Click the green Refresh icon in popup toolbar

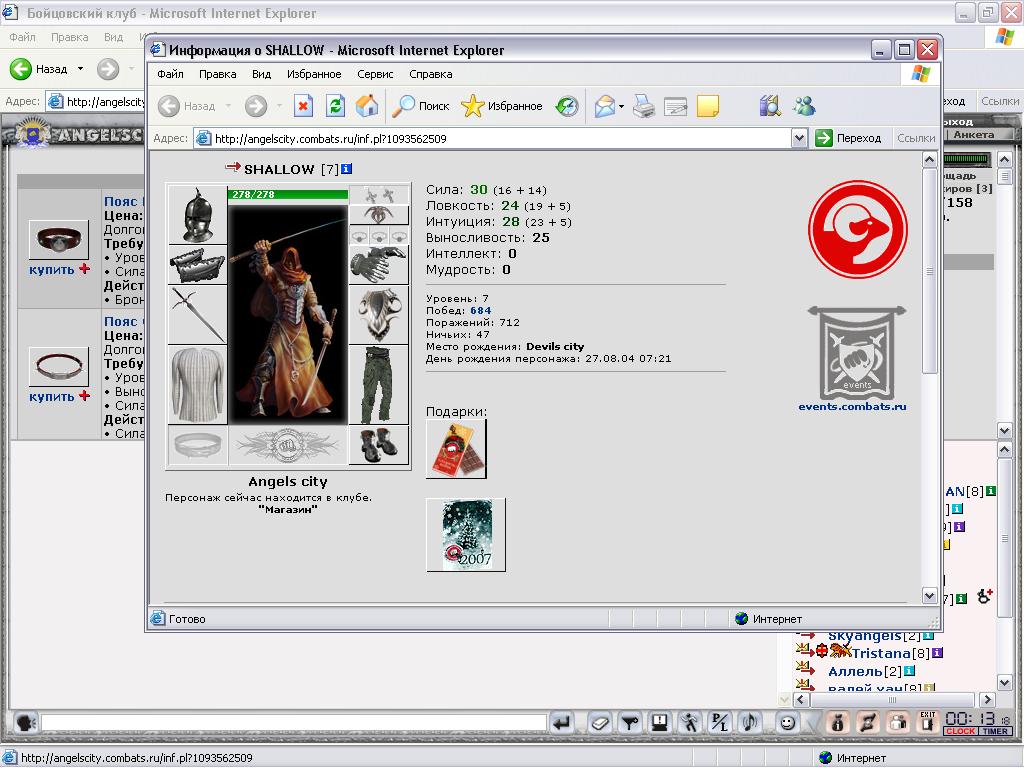tap(336, 106)
